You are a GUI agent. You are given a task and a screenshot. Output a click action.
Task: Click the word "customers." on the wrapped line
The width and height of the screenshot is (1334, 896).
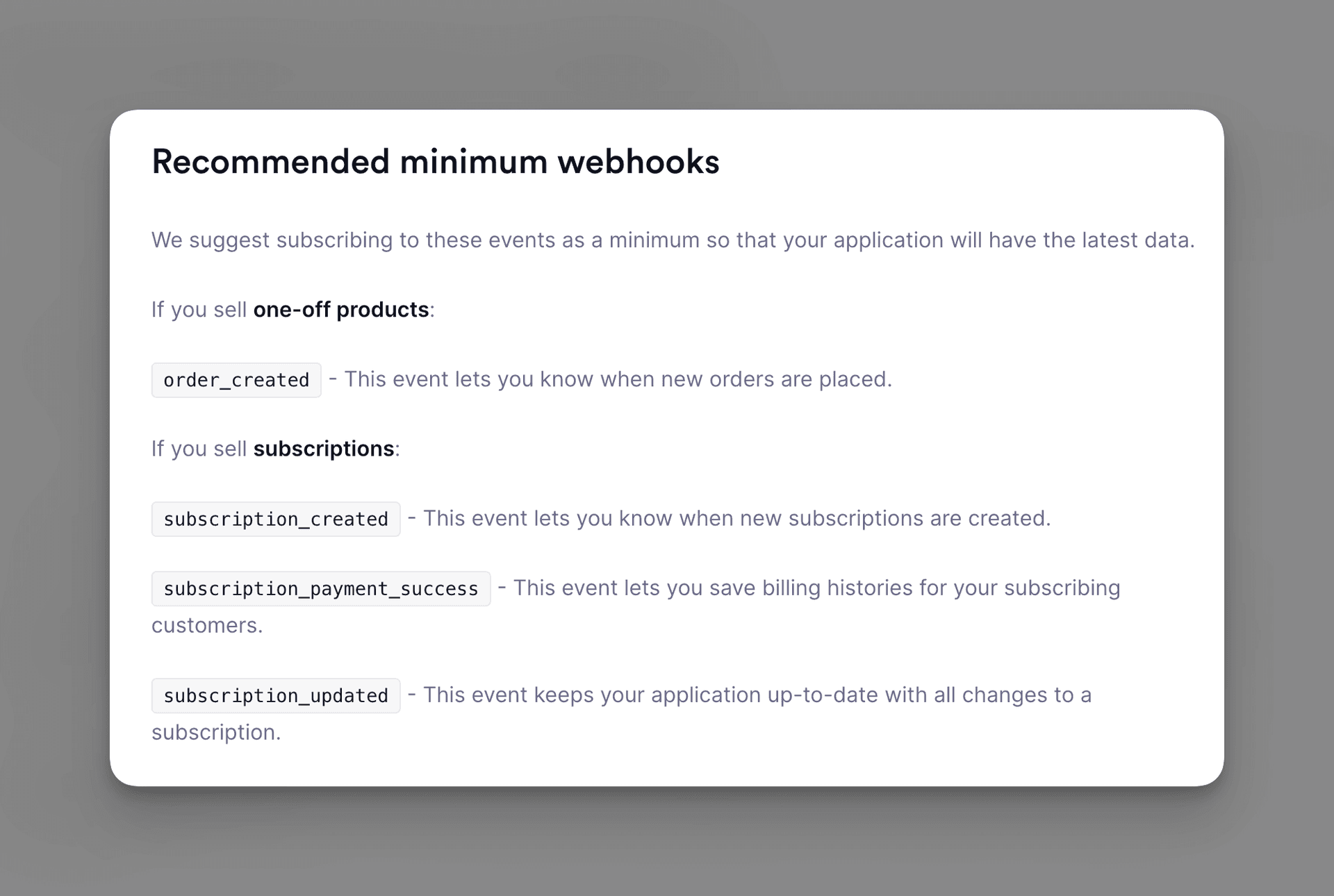pyautogui.click(x=207, y=625)
